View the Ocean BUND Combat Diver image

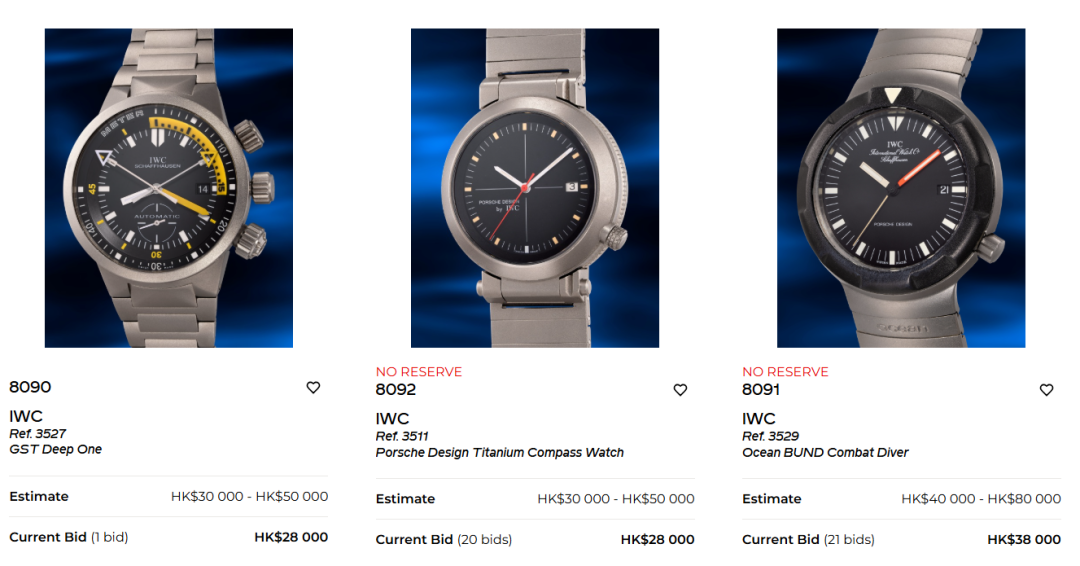pos(901,188)
